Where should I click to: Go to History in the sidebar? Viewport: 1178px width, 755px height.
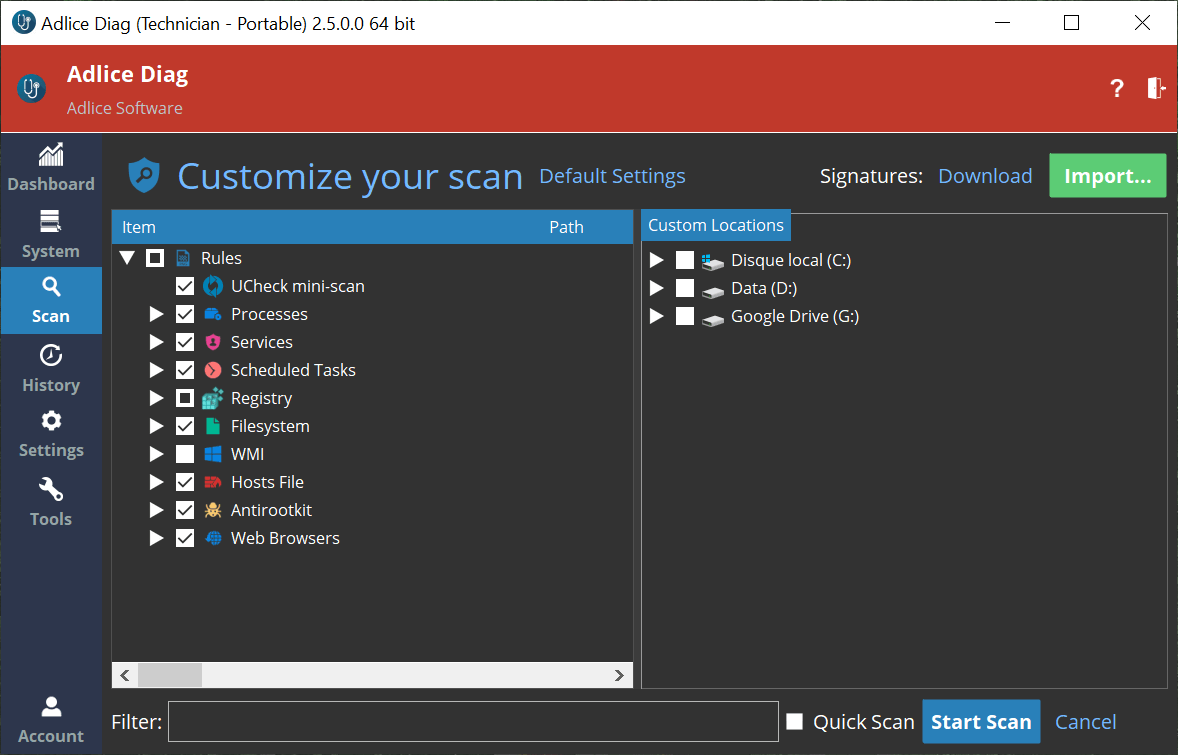pyautogui.click(x=50, y=369)
